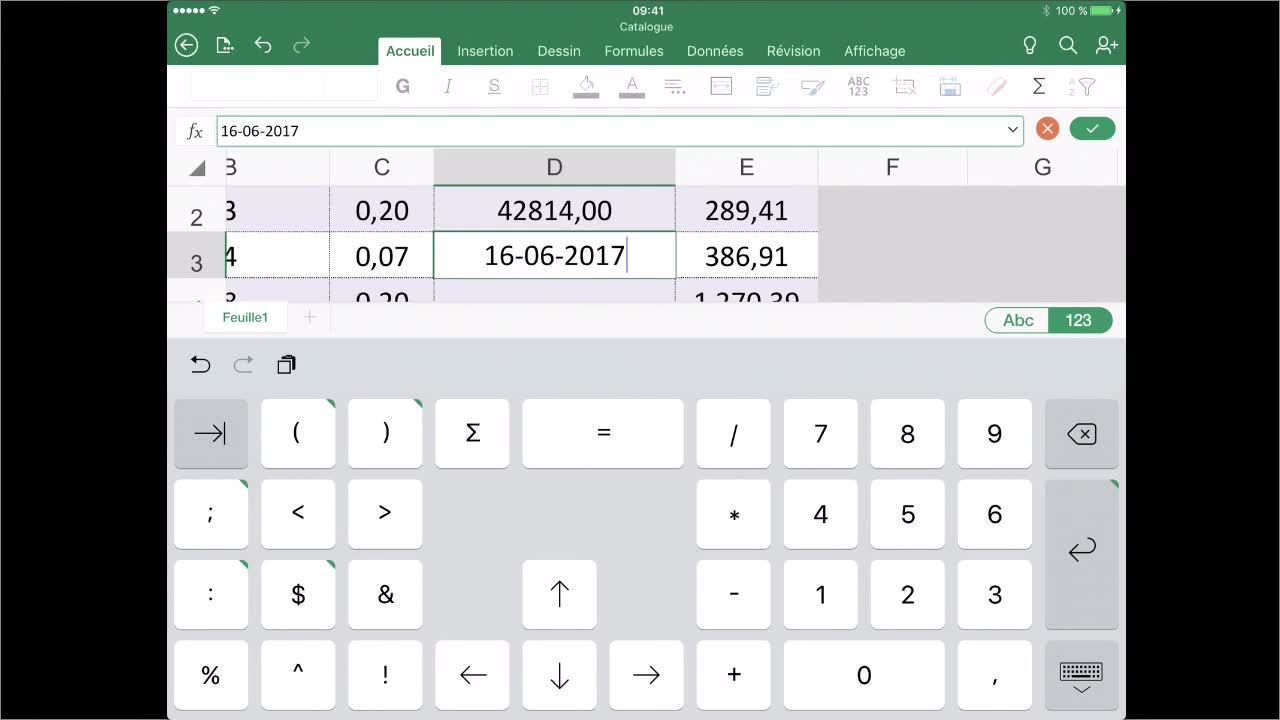Tap the share person-plus icon
Image resolution: width=1280 pixels, height=720 pixels.
[x=1106, y=45]
